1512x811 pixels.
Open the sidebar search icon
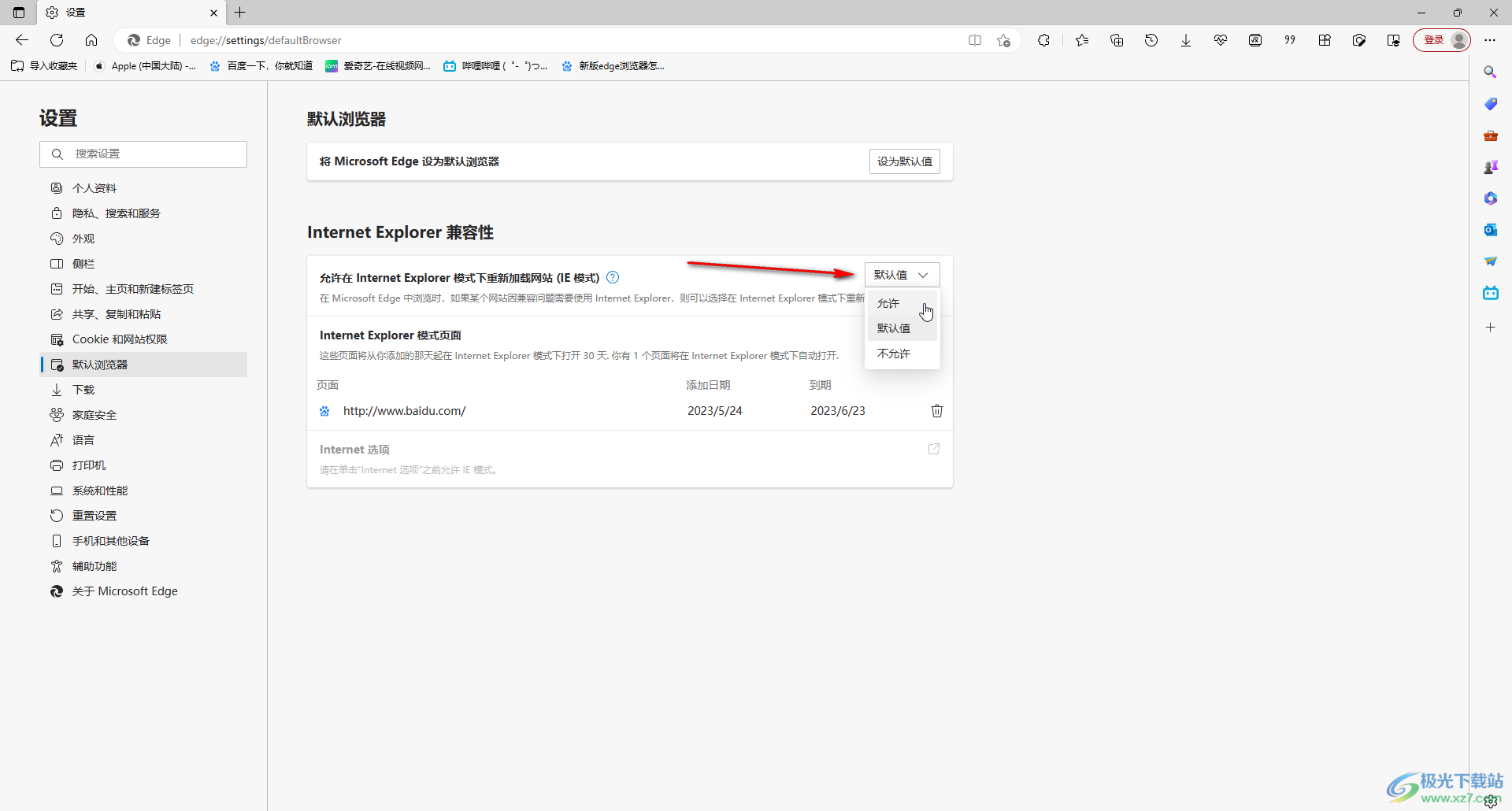click(x=1490, y=72)
